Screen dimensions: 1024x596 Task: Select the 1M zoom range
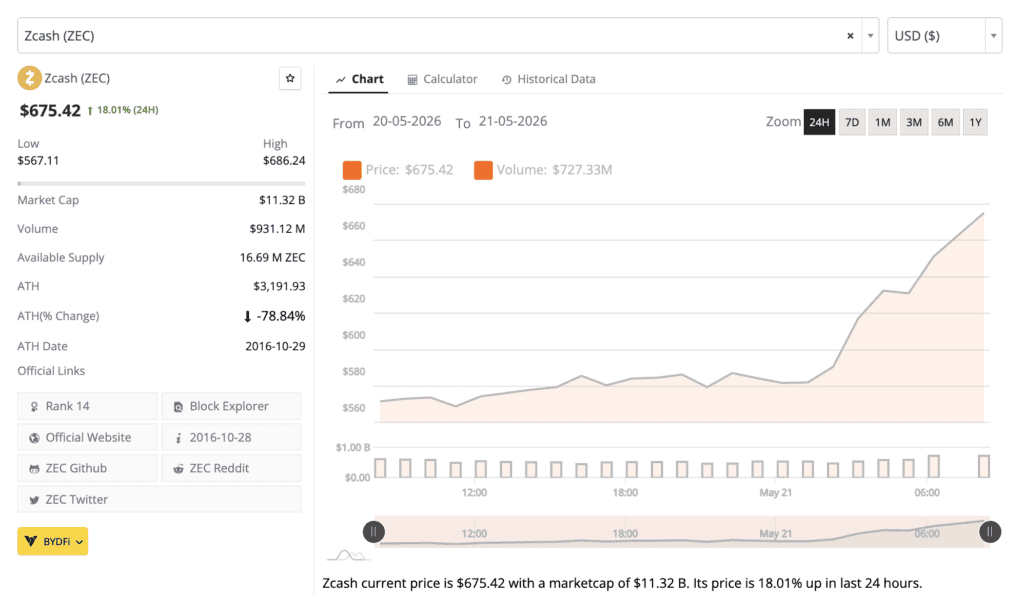coord(882,122)
